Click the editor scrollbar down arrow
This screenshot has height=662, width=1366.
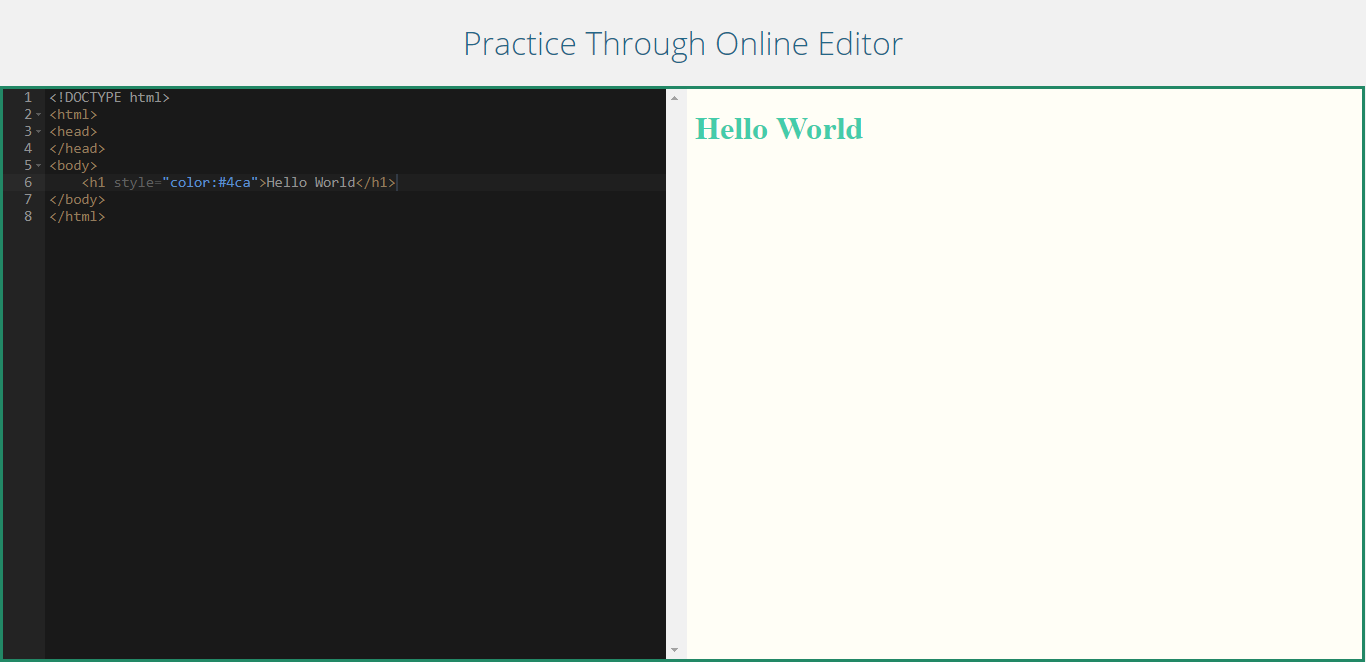(673, 649)
